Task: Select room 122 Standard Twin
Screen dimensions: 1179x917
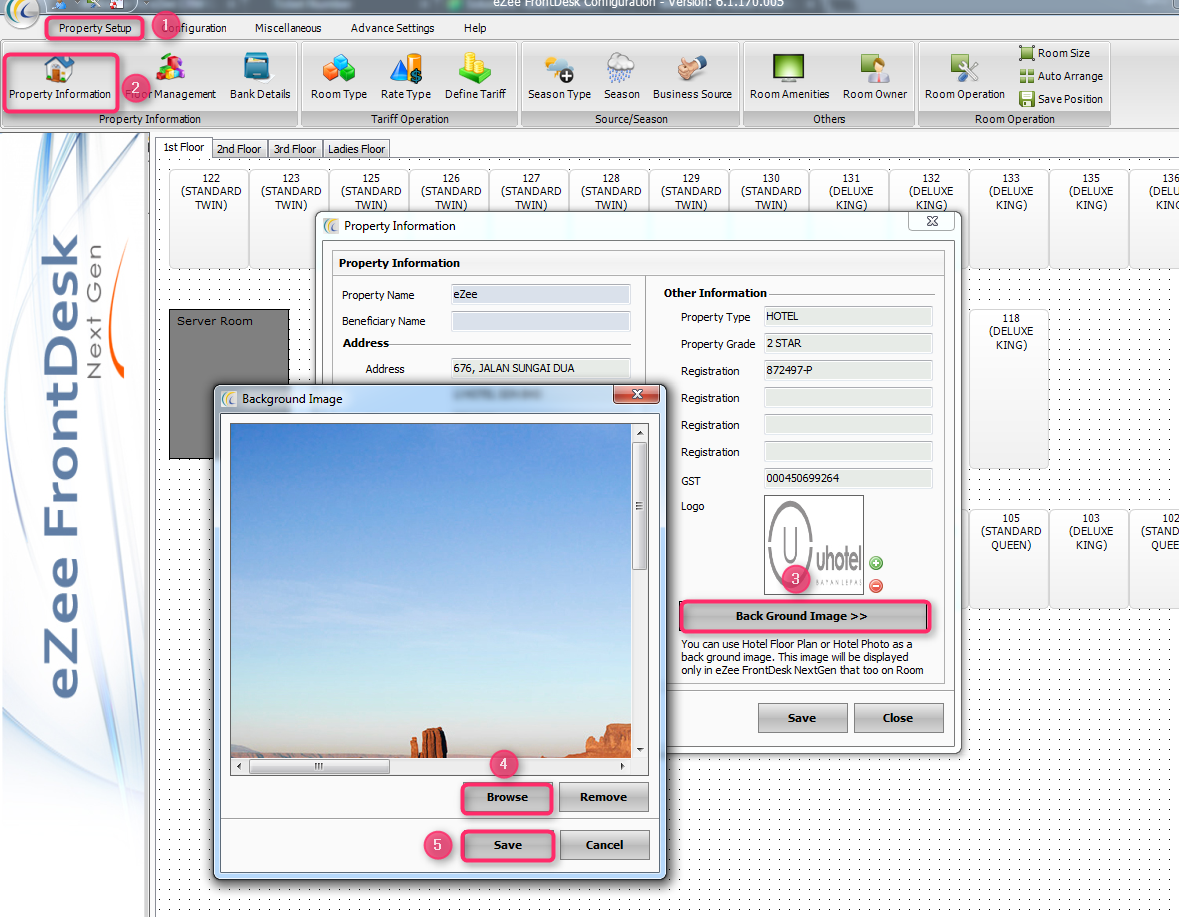Action: pos(211,219)
